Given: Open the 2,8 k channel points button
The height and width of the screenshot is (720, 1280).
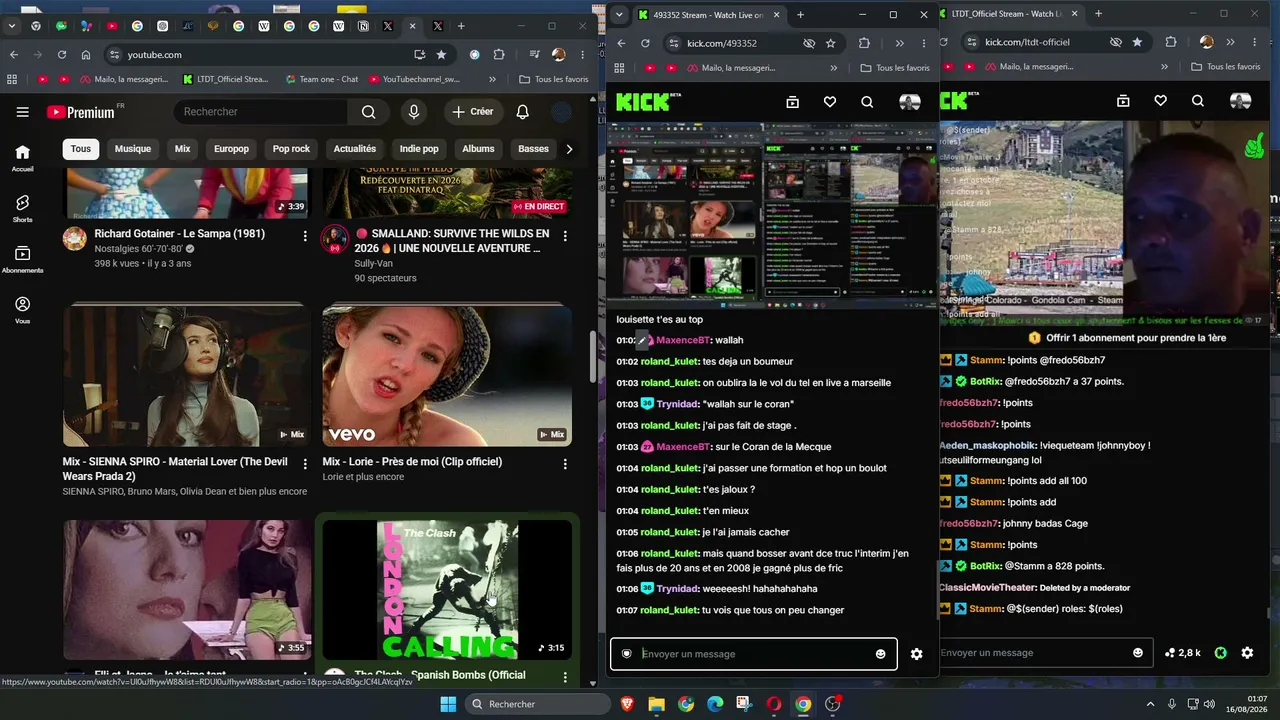Looking at the screenshot, I should coord(1183,653).
